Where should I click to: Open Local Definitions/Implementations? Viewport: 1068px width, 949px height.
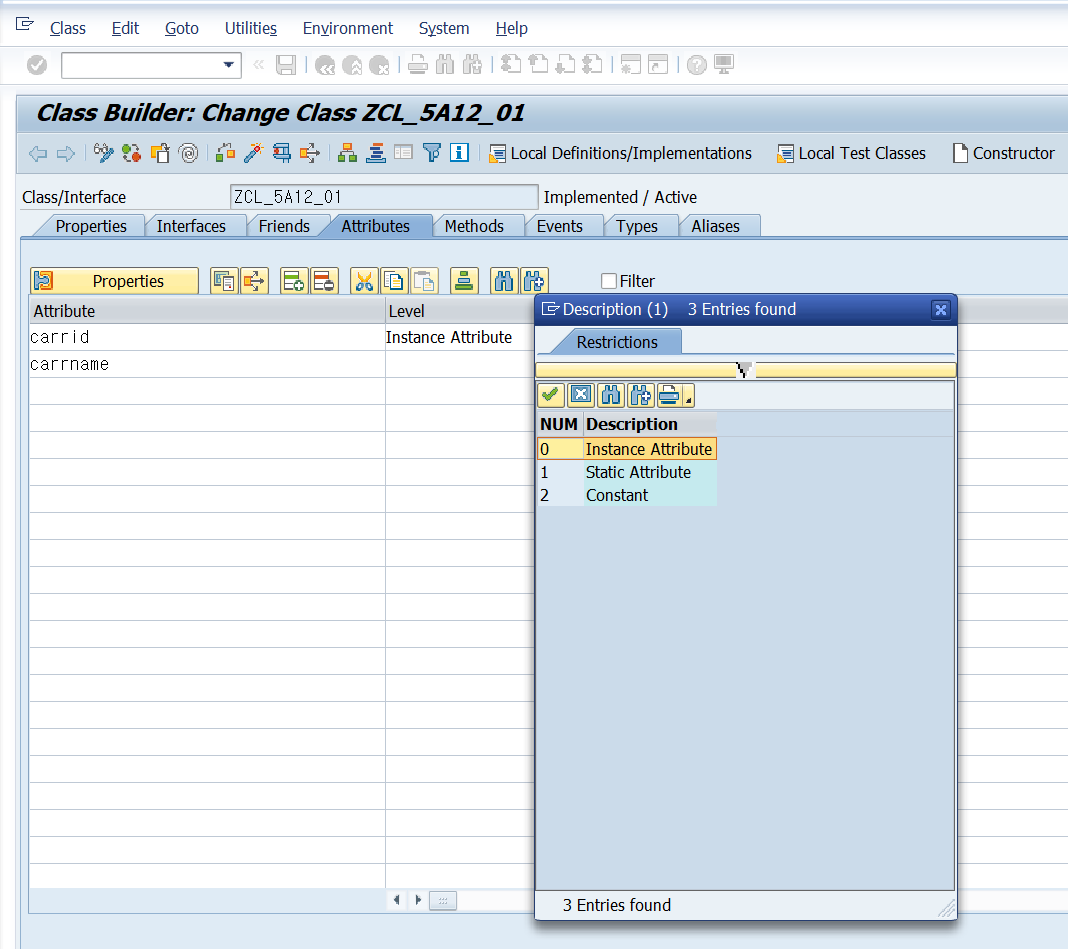(x=621, y=153)
